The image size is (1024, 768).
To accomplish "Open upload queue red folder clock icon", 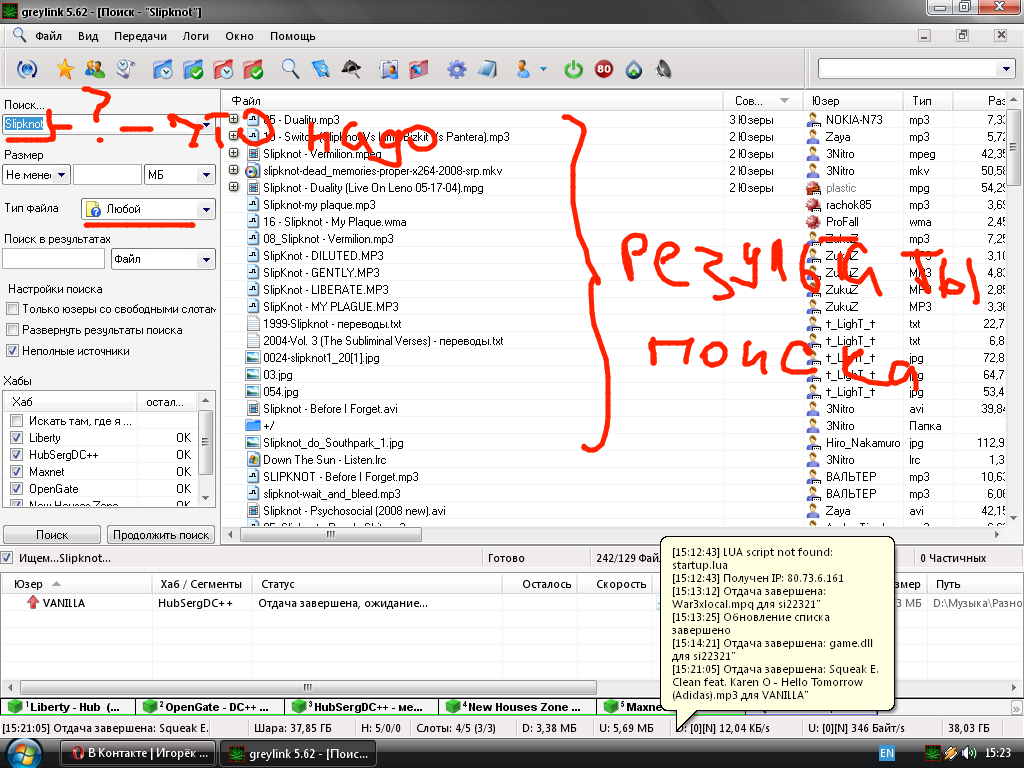I will [x=223, y=69].
